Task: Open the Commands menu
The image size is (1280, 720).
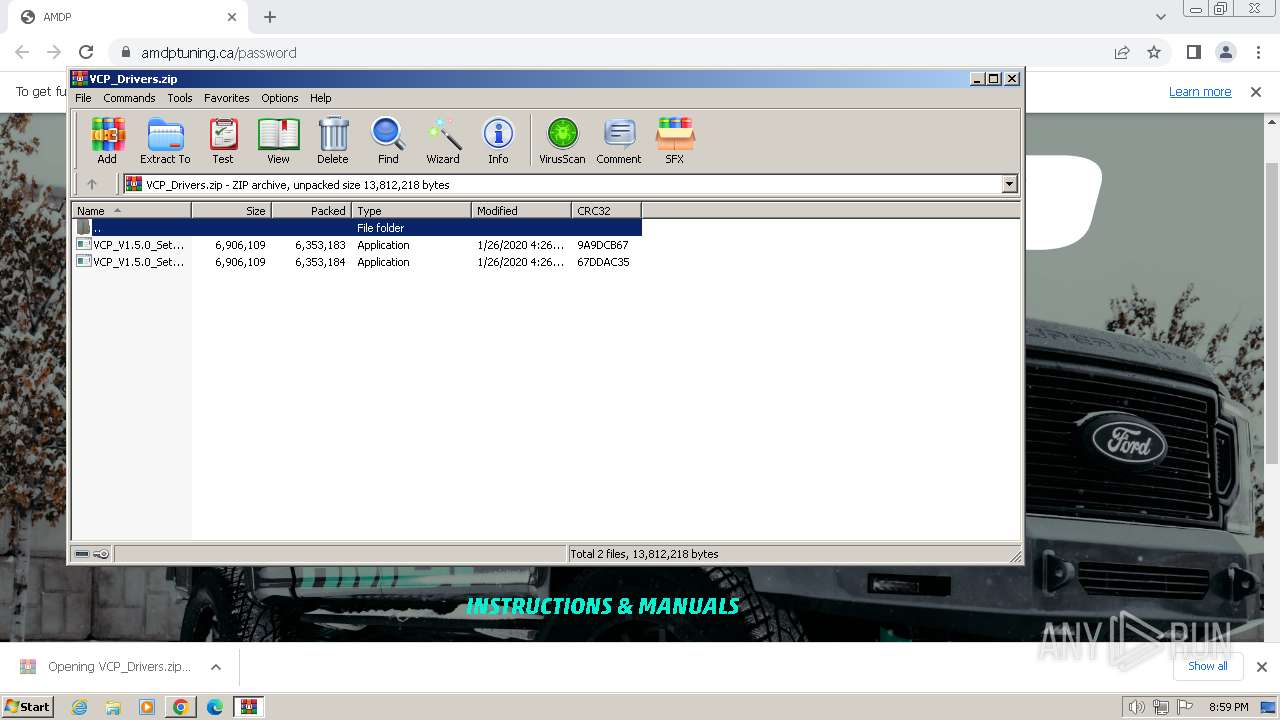Action: (129, 98)
